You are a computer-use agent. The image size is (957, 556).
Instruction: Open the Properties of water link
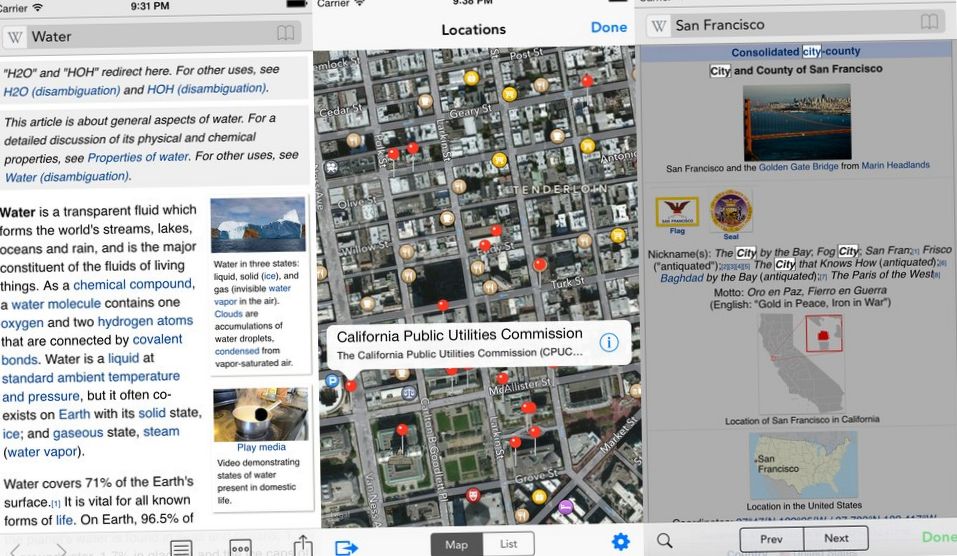(139, 157)
